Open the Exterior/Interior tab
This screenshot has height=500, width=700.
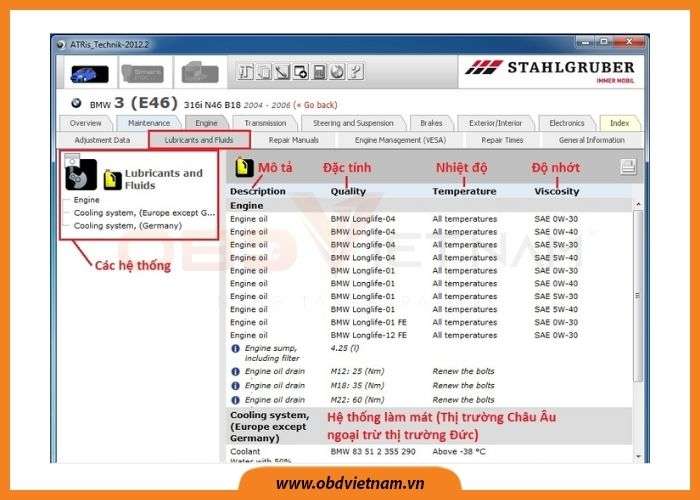pos(496,123)
